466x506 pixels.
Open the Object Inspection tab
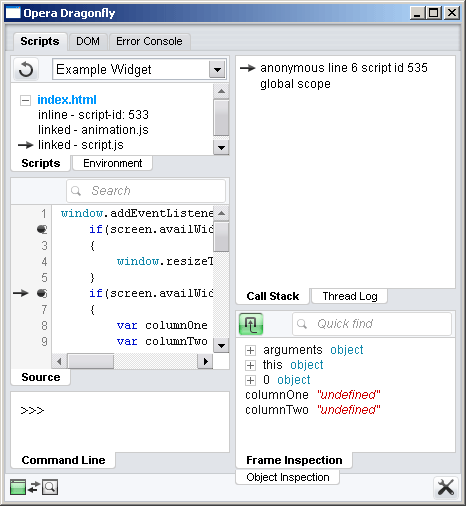(x=288, y=477)
